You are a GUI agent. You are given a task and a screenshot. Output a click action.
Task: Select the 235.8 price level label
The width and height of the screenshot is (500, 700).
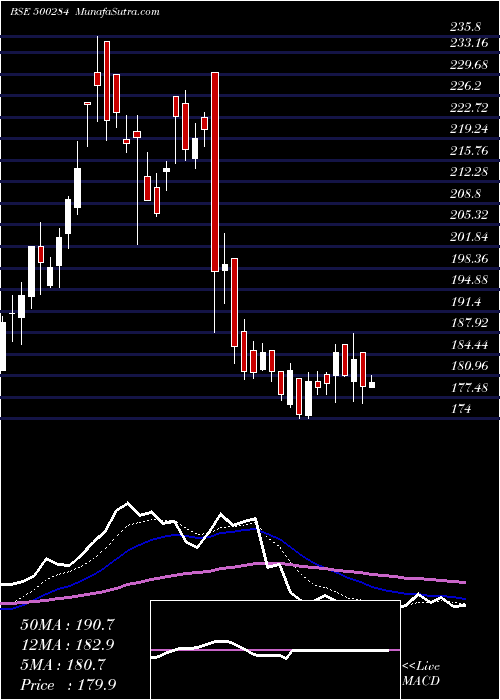click(465, 27)
